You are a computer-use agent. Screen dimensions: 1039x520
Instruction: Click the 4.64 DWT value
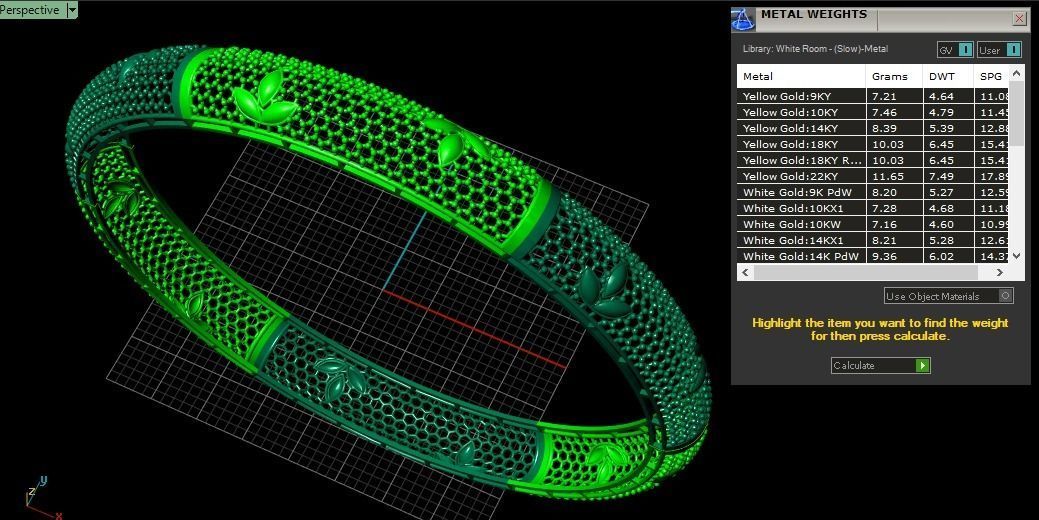[x=941, y=97]
